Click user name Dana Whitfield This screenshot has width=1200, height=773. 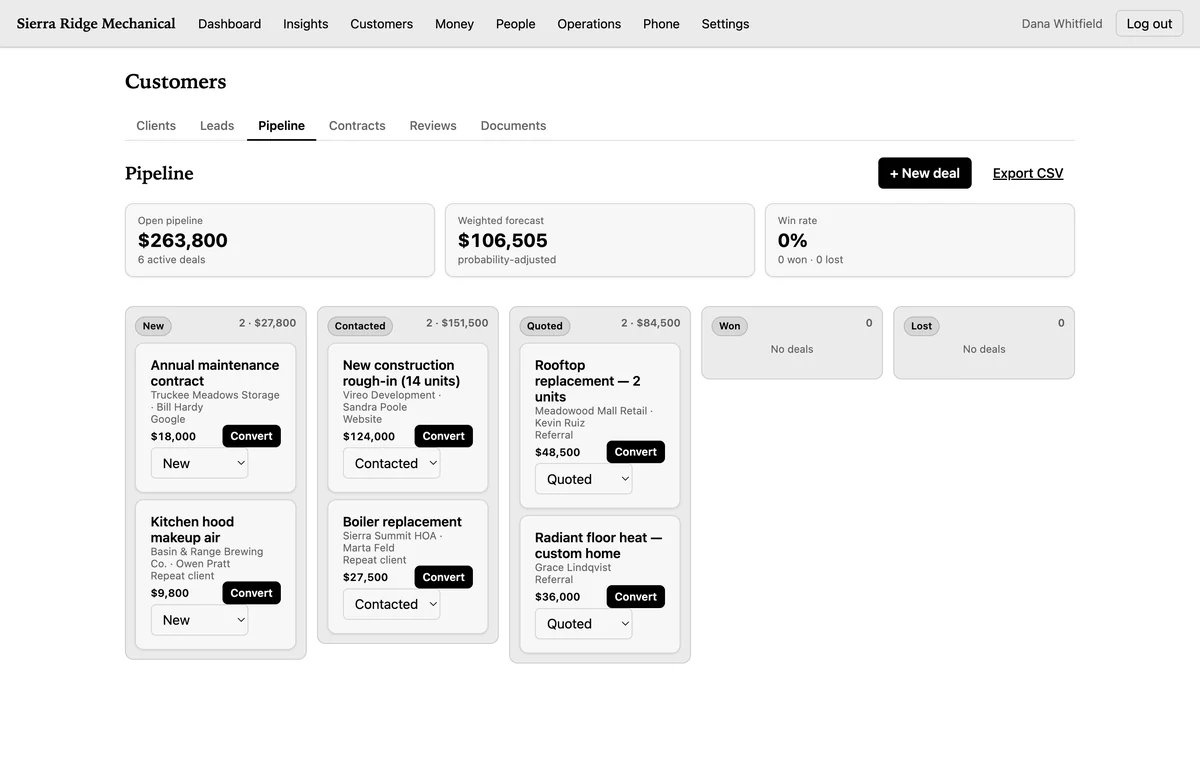(1061, 24)
